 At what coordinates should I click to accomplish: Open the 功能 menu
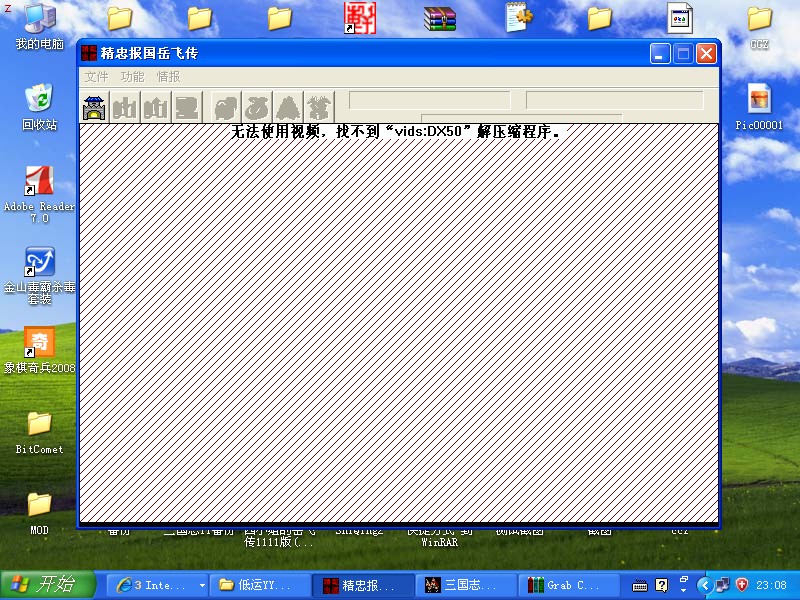pos(133,77)
